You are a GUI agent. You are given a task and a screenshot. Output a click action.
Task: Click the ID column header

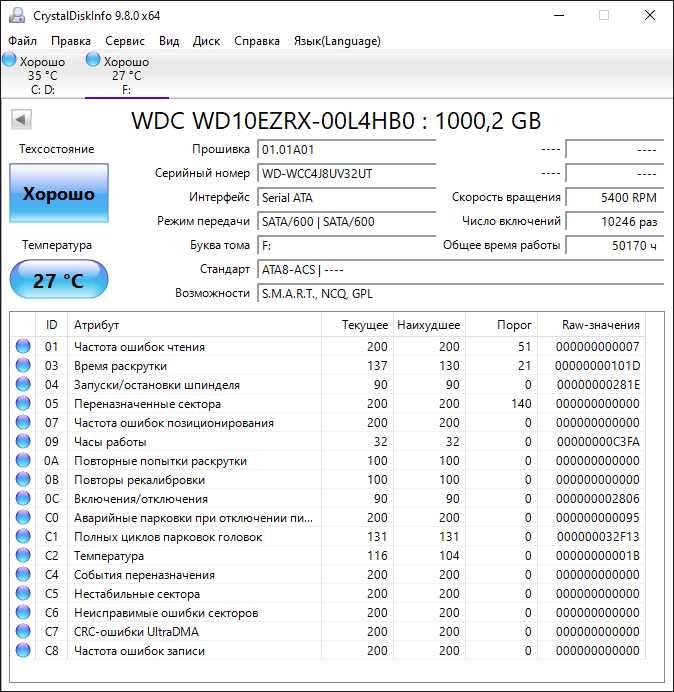[52, 325]
